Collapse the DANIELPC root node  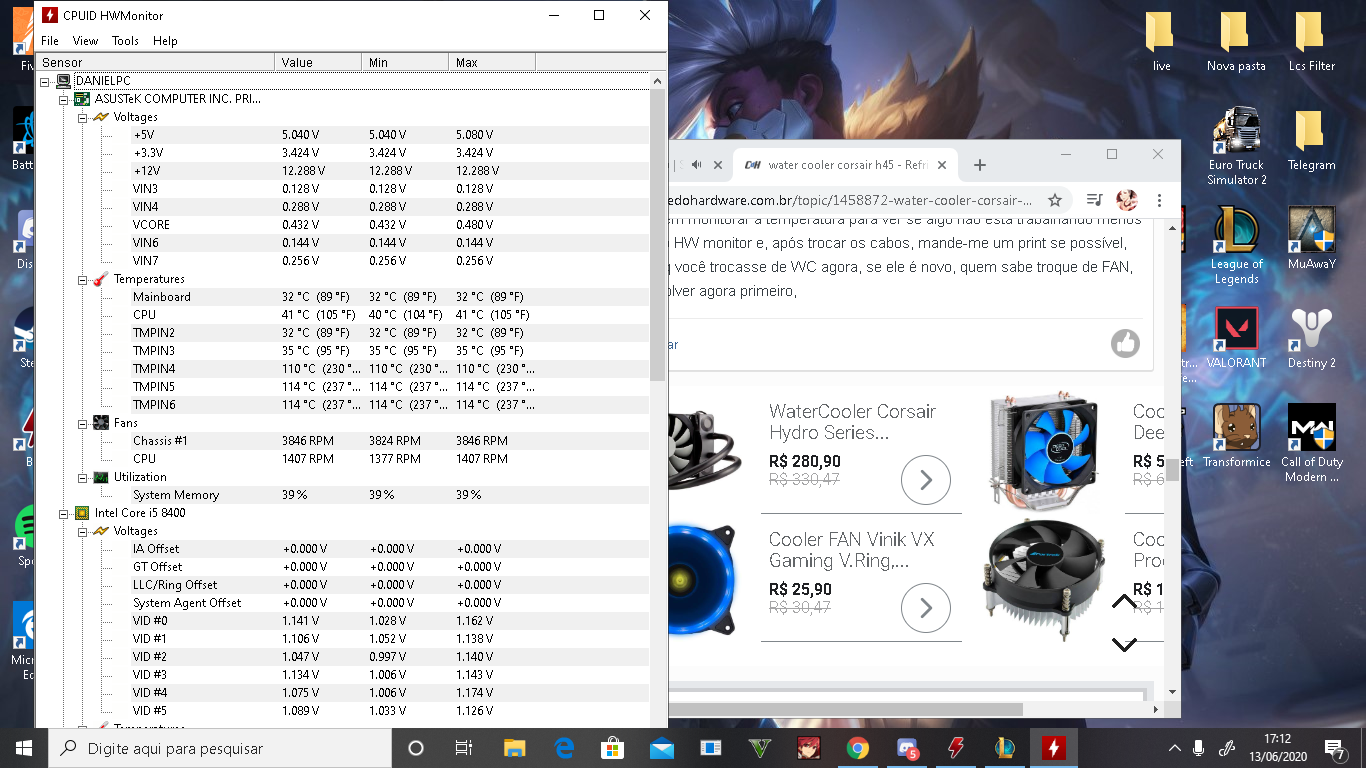pyautogui.click(x=45, y=81)
